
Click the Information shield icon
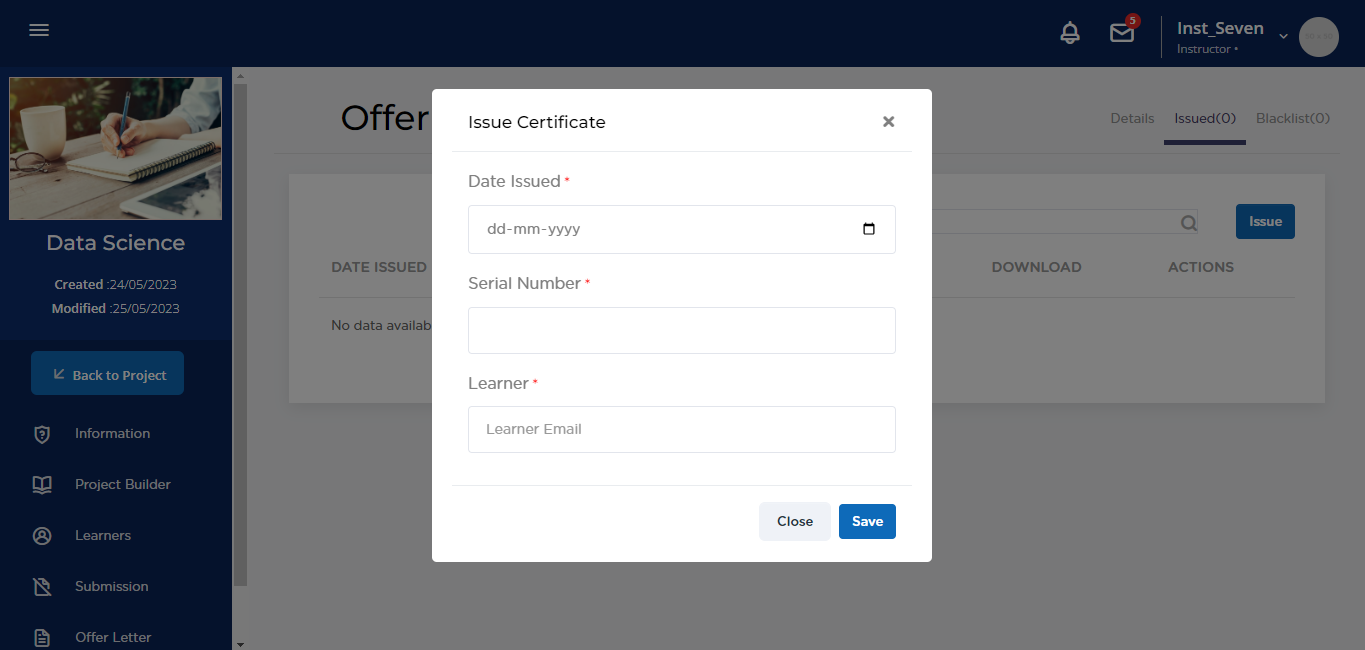(42, 434)
